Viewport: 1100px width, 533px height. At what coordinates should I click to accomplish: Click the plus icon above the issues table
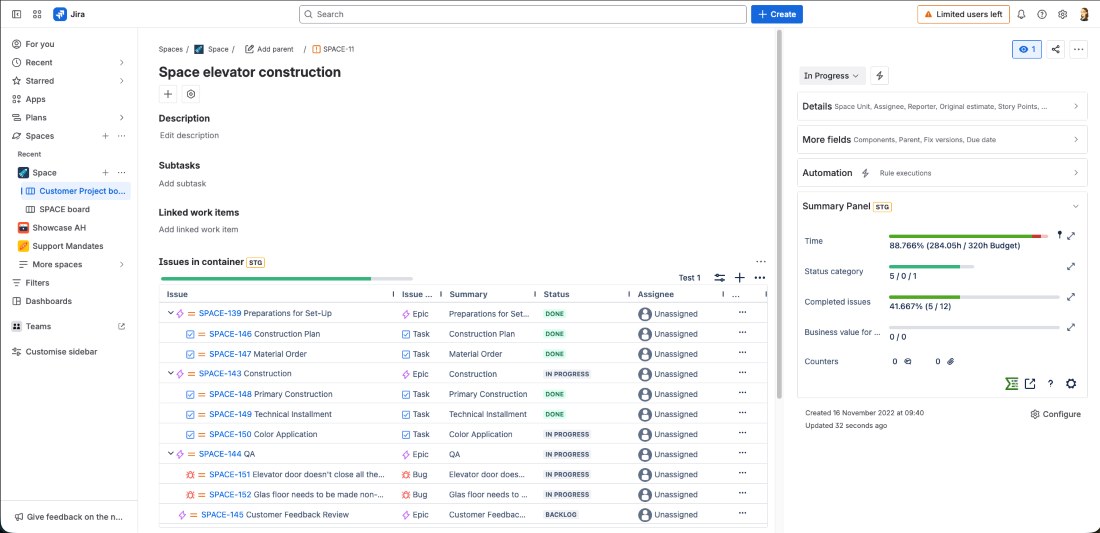739,278
